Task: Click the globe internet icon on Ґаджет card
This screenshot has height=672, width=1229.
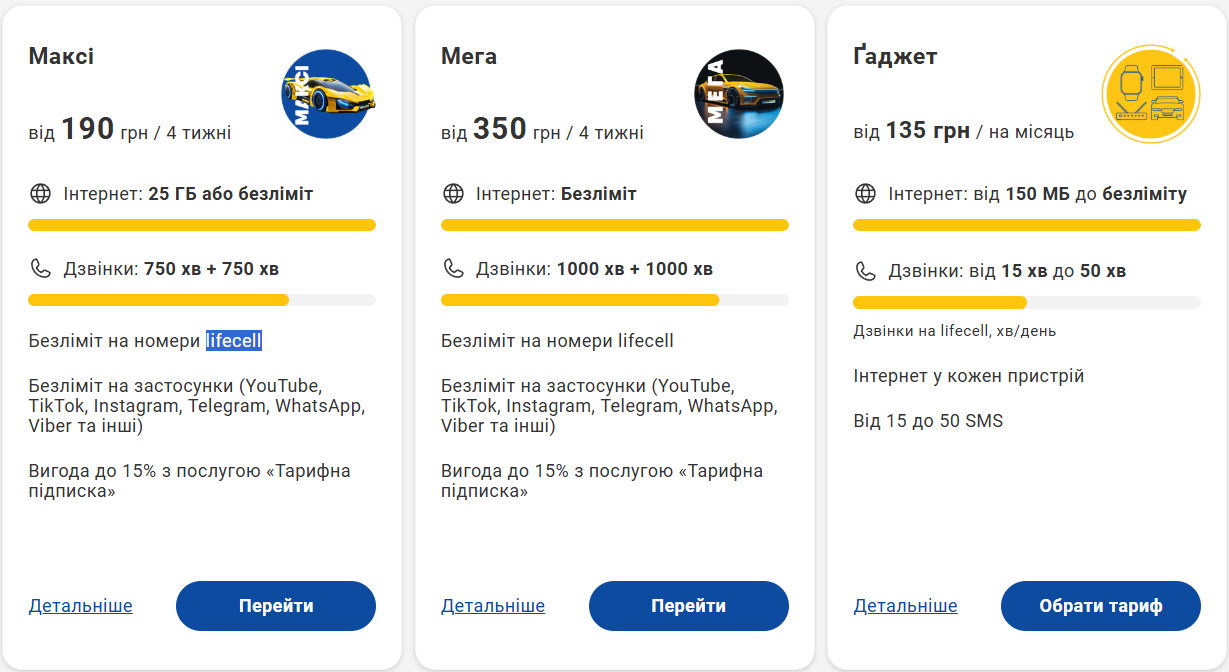Action: coord(865,193)
